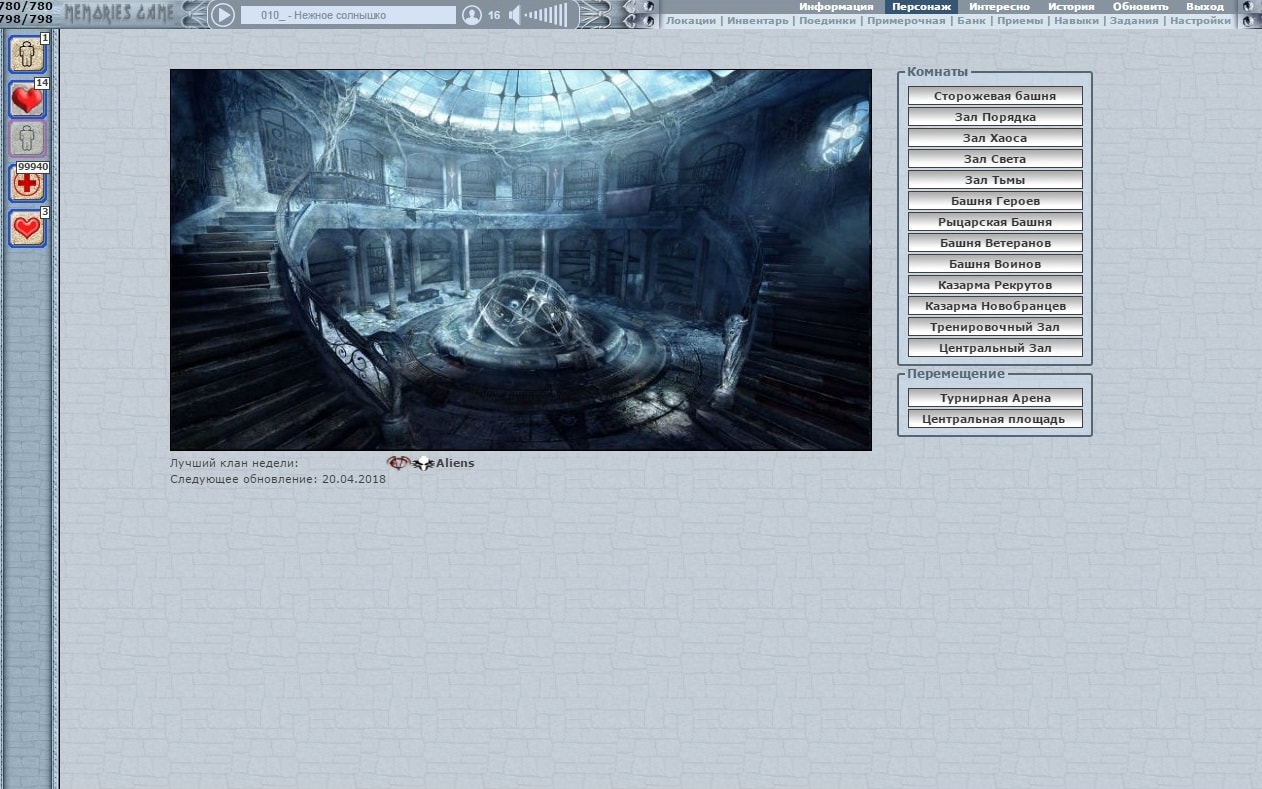Click the current track title field
The width and height of the screenshot is (1262, 789).
(347, 15)
